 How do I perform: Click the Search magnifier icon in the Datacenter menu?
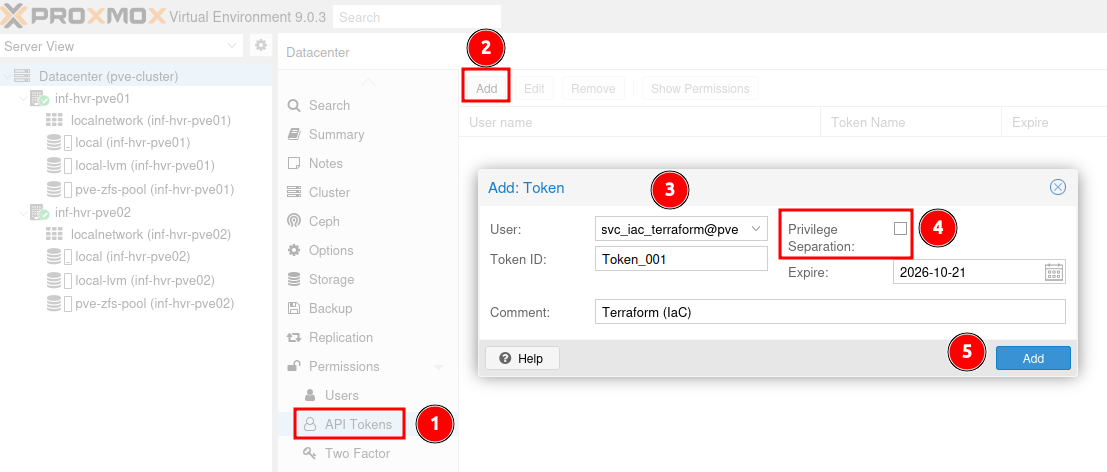point(294,106)
